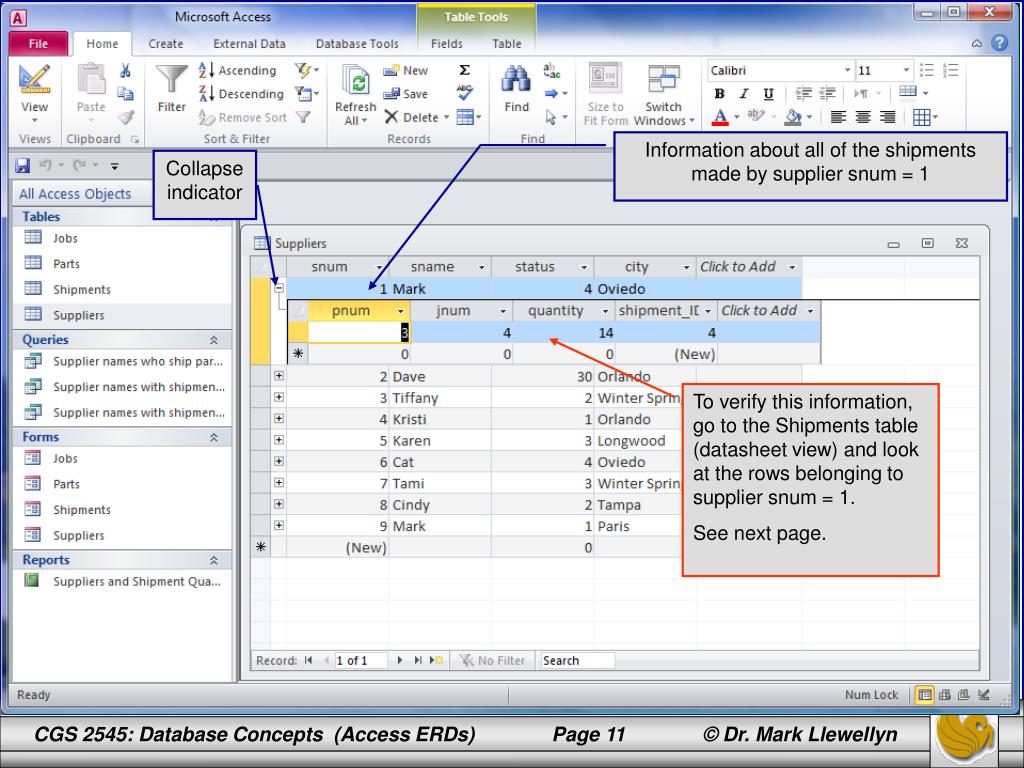Switch to the Create tab

166,44
